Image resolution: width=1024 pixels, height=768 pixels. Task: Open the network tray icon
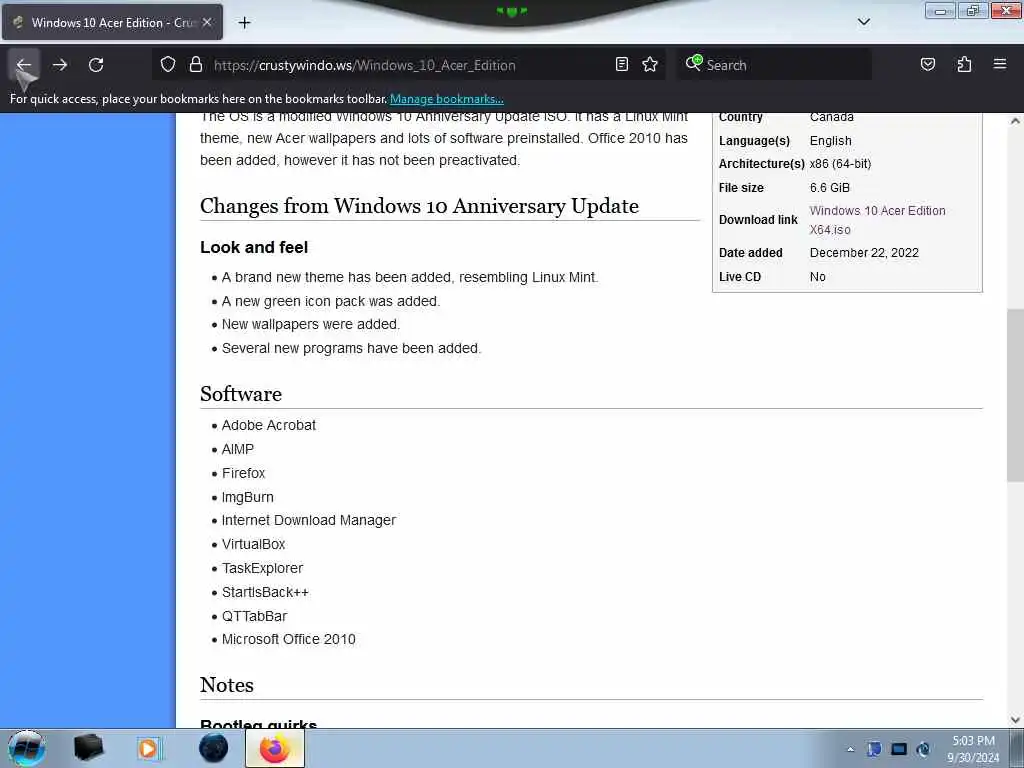coord(923,749)
